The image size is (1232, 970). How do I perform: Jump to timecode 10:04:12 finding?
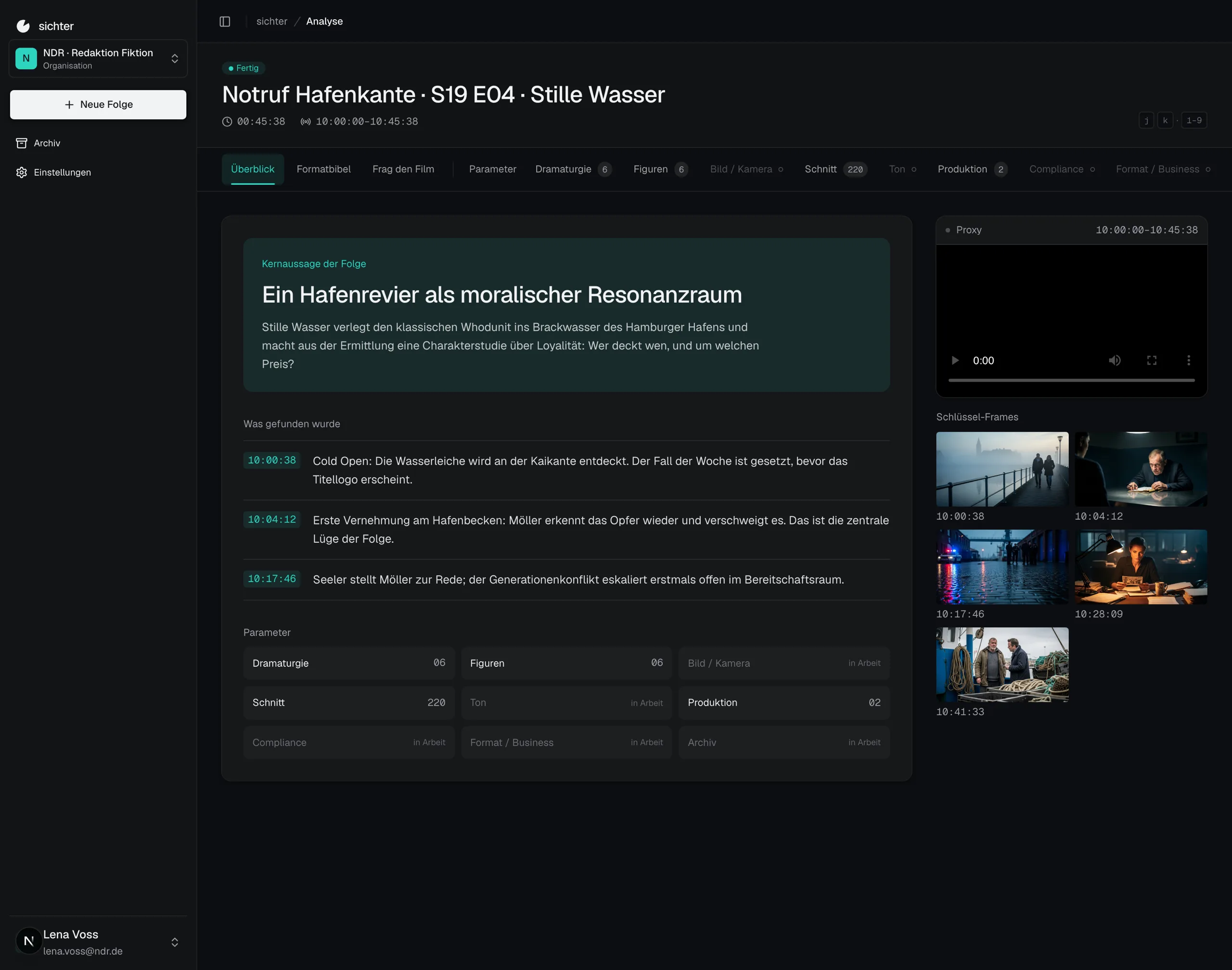[271, 519]
